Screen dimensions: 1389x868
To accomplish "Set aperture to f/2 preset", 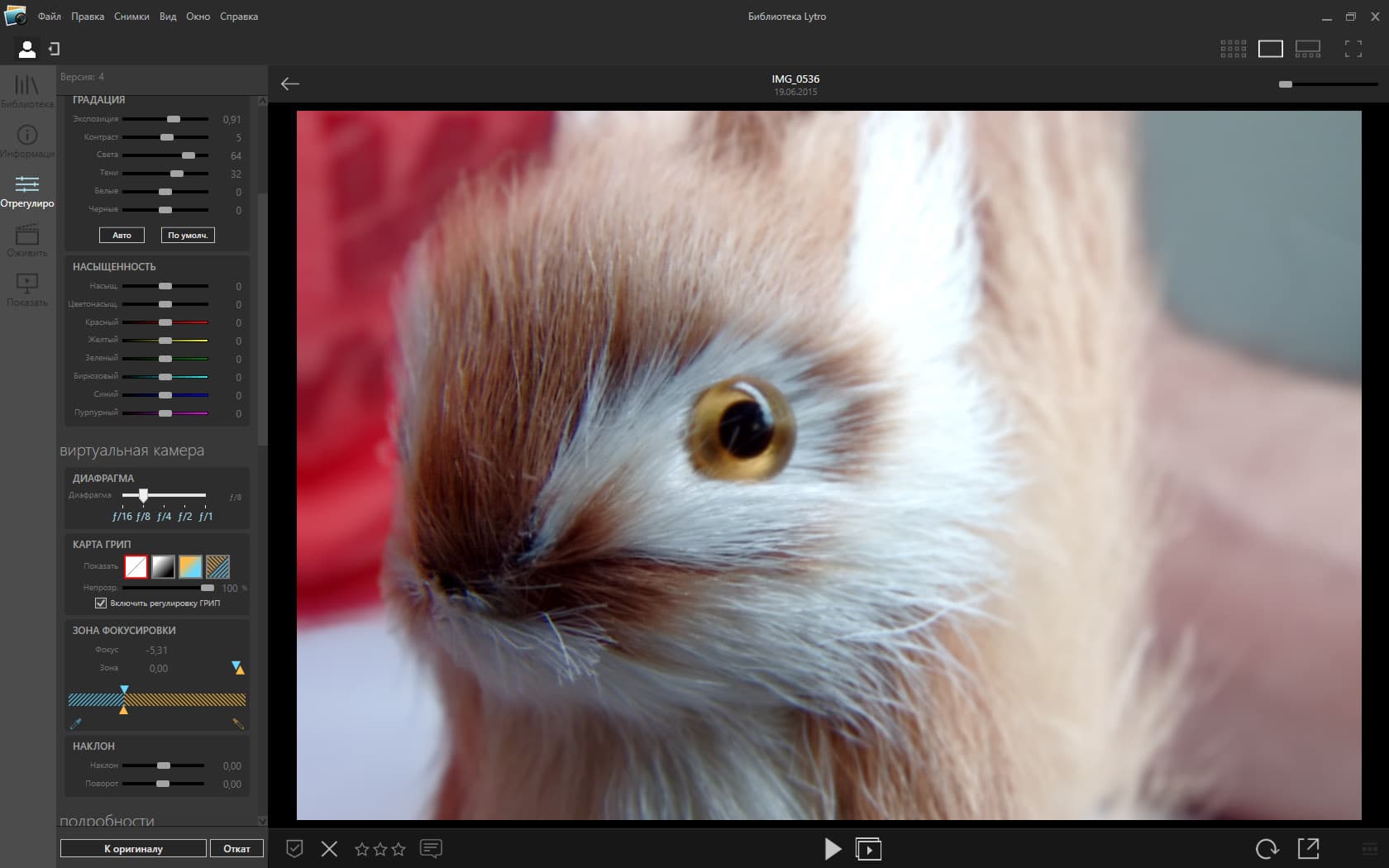I will point(185,517).
